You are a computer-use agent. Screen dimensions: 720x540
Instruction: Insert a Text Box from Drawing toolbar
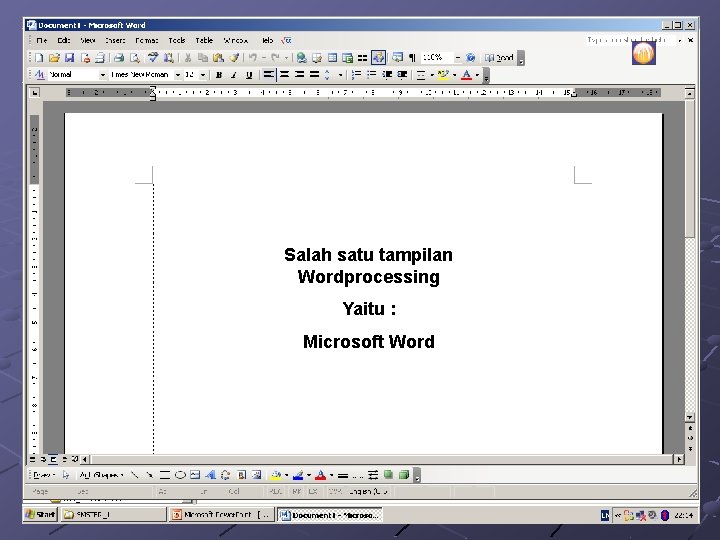coord(195,475)
